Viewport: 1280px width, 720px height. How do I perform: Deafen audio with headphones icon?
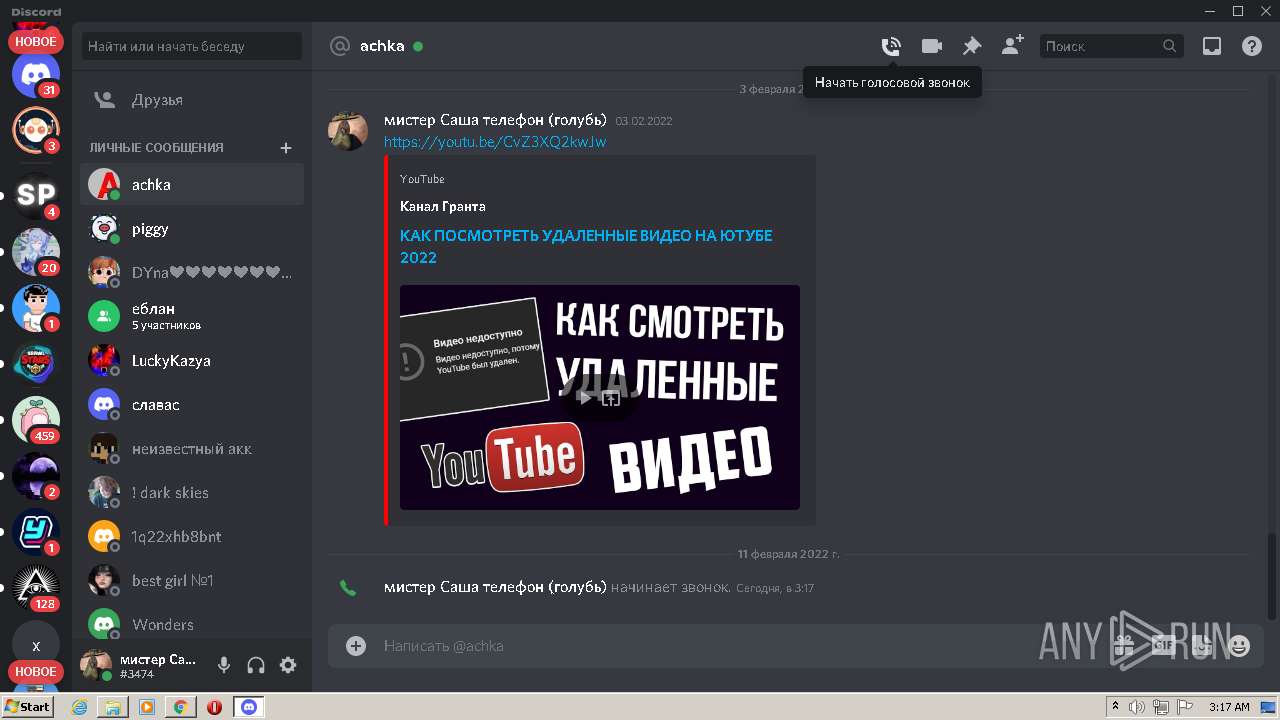coord(256,665)
